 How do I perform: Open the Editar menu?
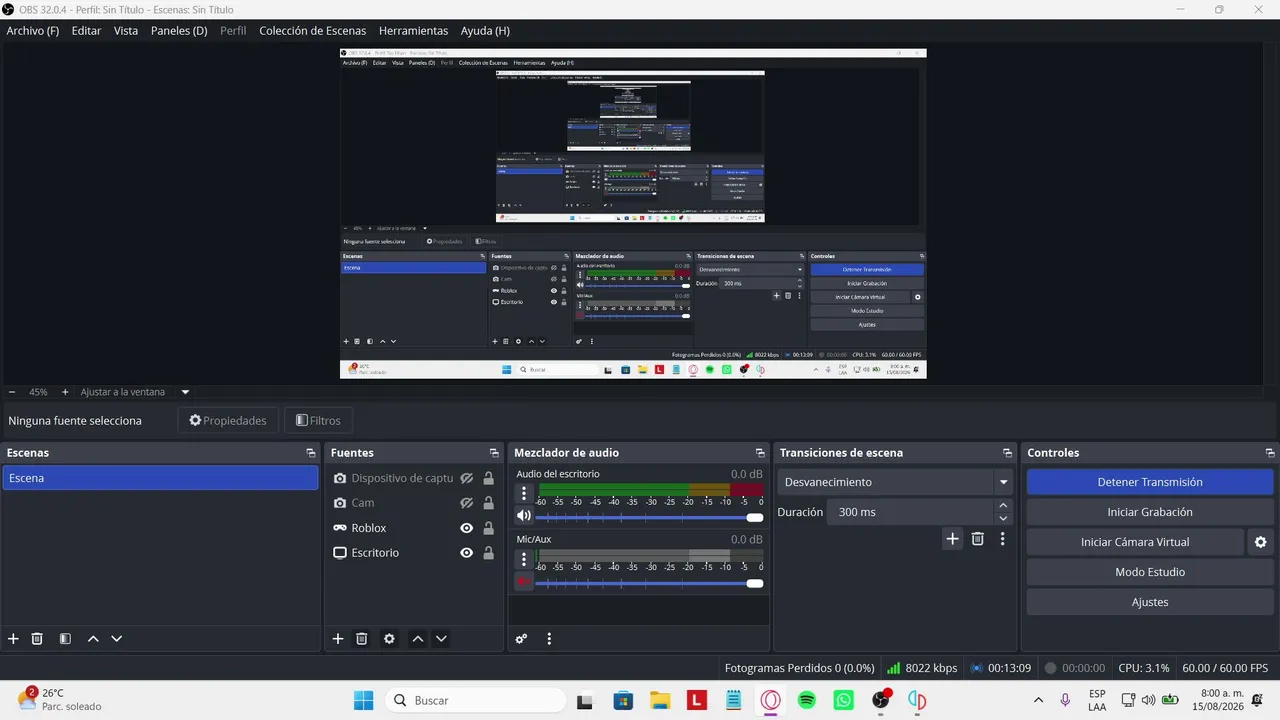click(86, 31)
